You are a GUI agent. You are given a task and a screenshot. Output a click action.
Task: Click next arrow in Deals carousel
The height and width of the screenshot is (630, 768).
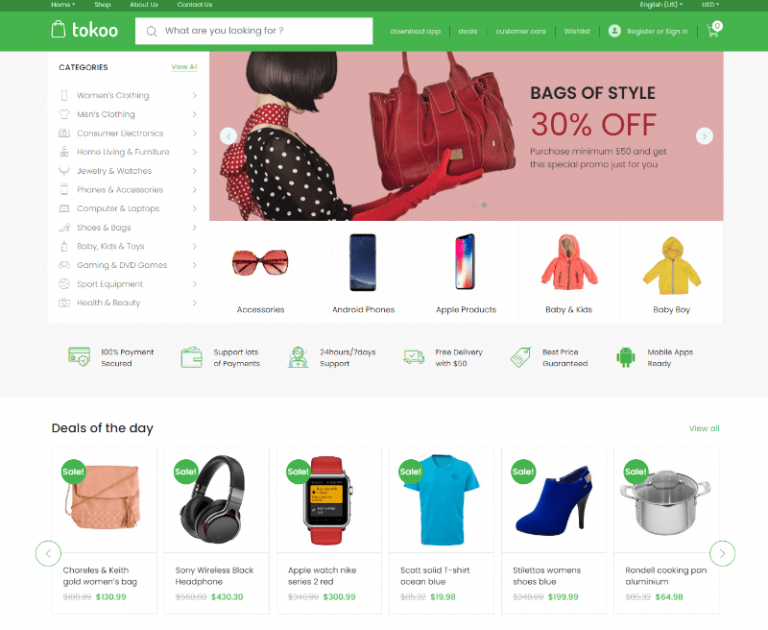(x=722, y=554)
